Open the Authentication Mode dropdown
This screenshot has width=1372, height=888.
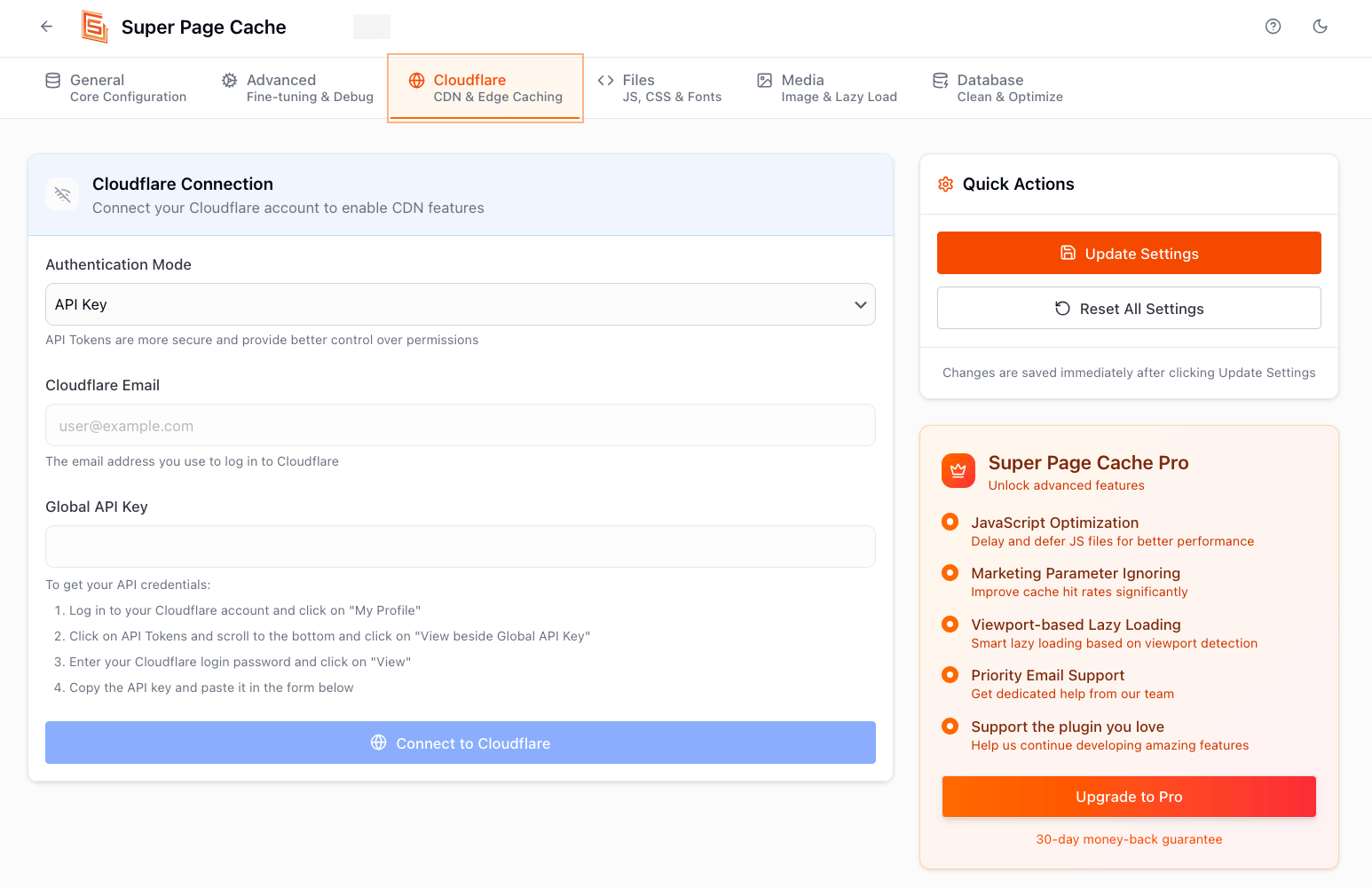pyautogui.click(x=461, y=304)
